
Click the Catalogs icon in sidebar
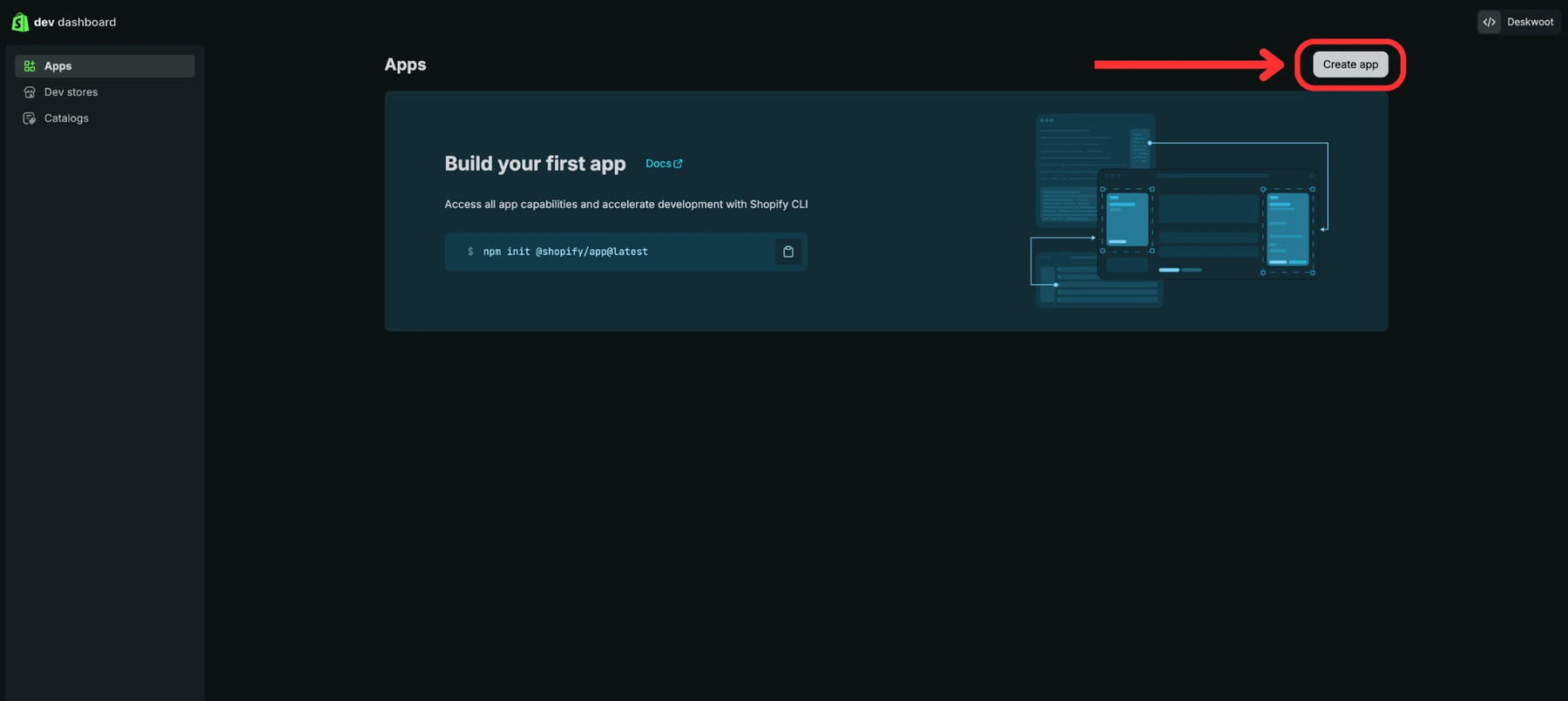(x=30, y=118)
